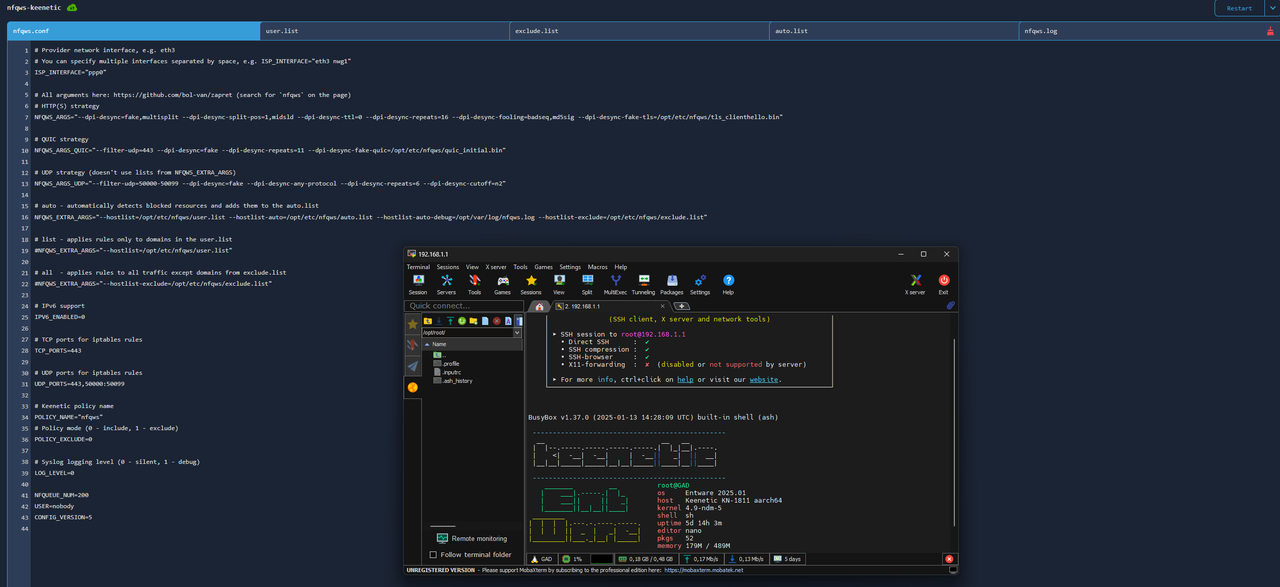1280x587 pixels.
Task: Open the home tab in MobaXterm
Action: (539, 306)
